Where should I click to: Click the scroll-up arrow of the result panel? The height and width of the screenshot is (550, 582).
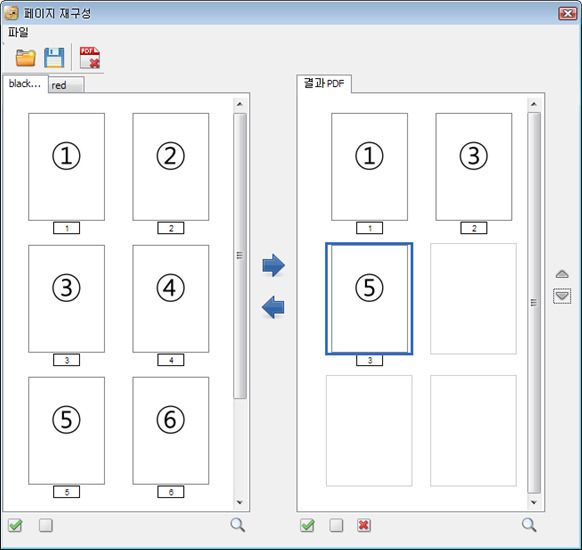tap(534, 104)
